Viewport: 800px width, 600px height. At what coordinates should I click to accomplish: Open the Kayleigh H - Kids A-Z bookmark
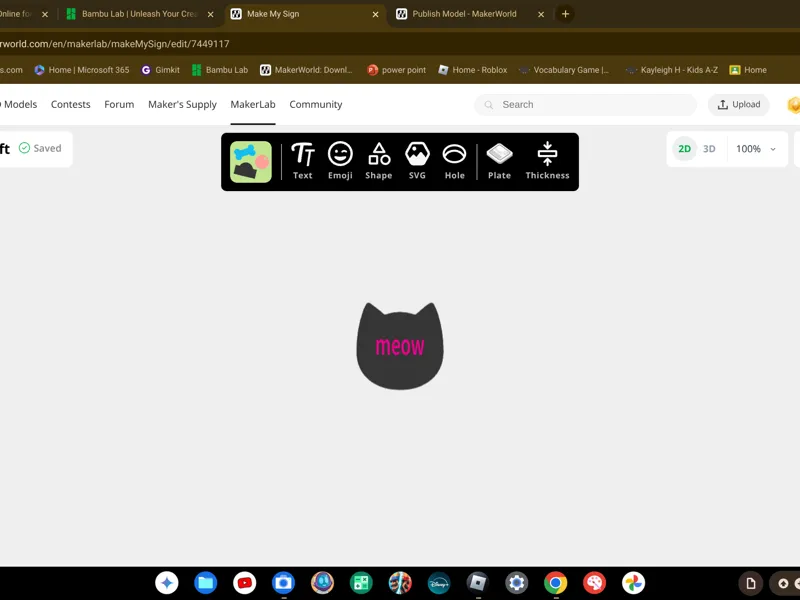point(672,70)
